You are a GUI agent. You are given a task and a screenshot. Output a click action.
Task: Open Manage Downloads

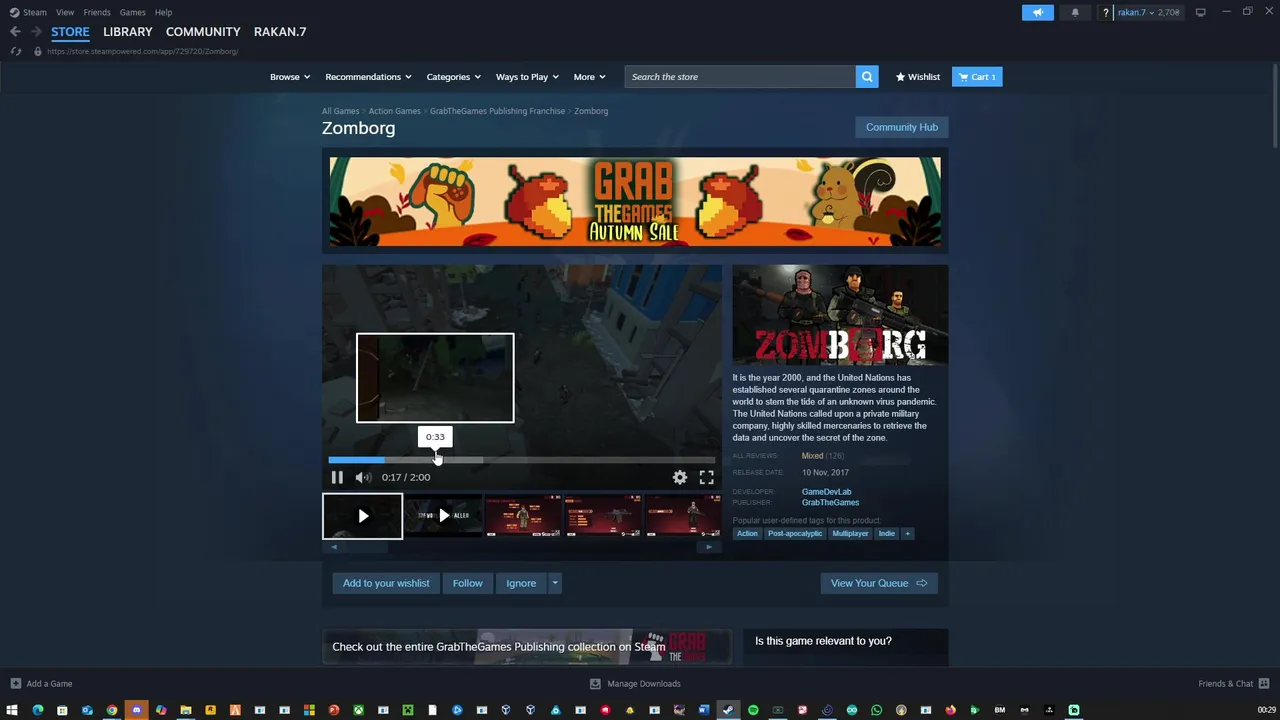tap(635, 684)
